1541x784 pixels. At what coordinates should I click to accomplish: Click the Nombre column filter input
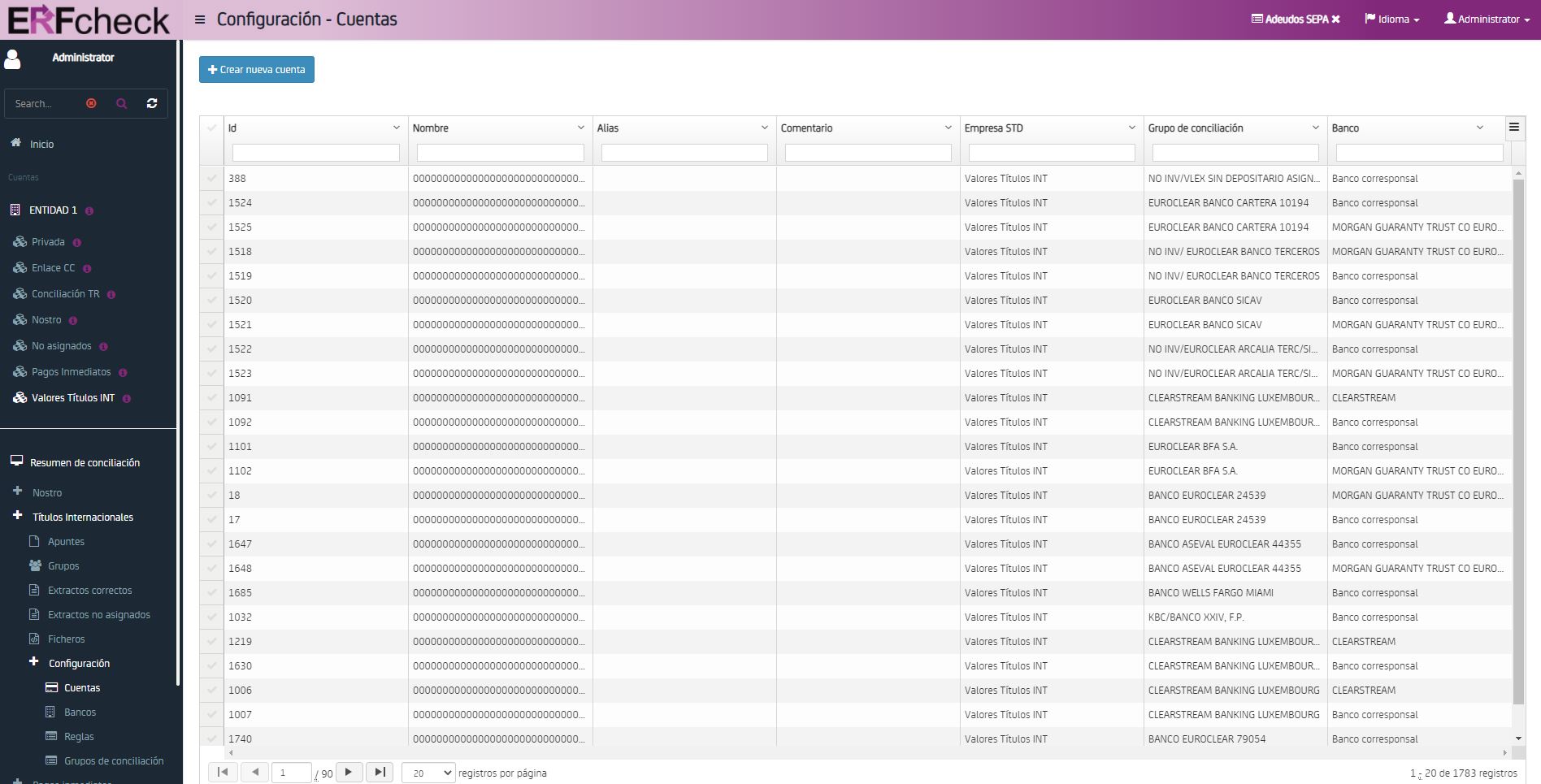point(500,152)
